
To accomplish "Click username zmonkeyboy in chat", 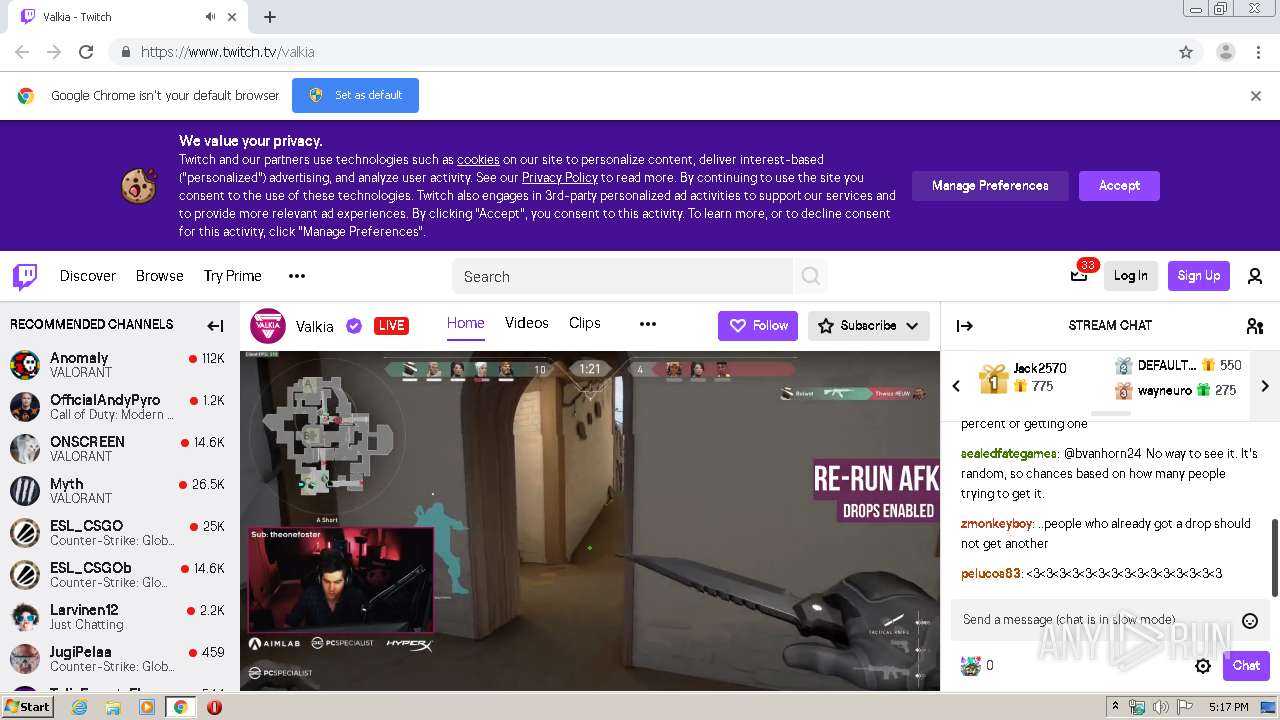I will 996,524.
